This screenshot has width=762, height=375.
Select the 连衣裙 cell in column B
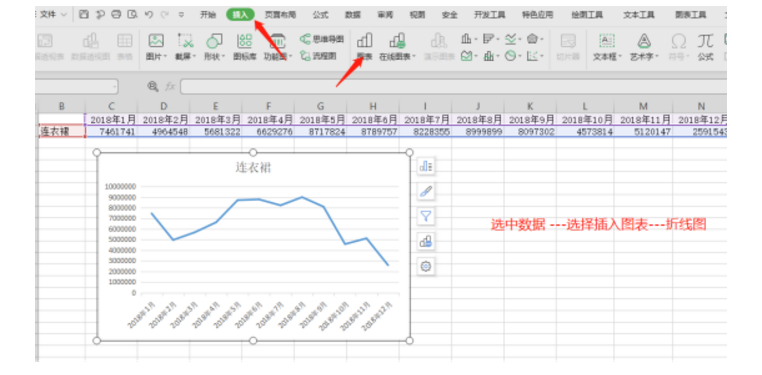(62, 131)
